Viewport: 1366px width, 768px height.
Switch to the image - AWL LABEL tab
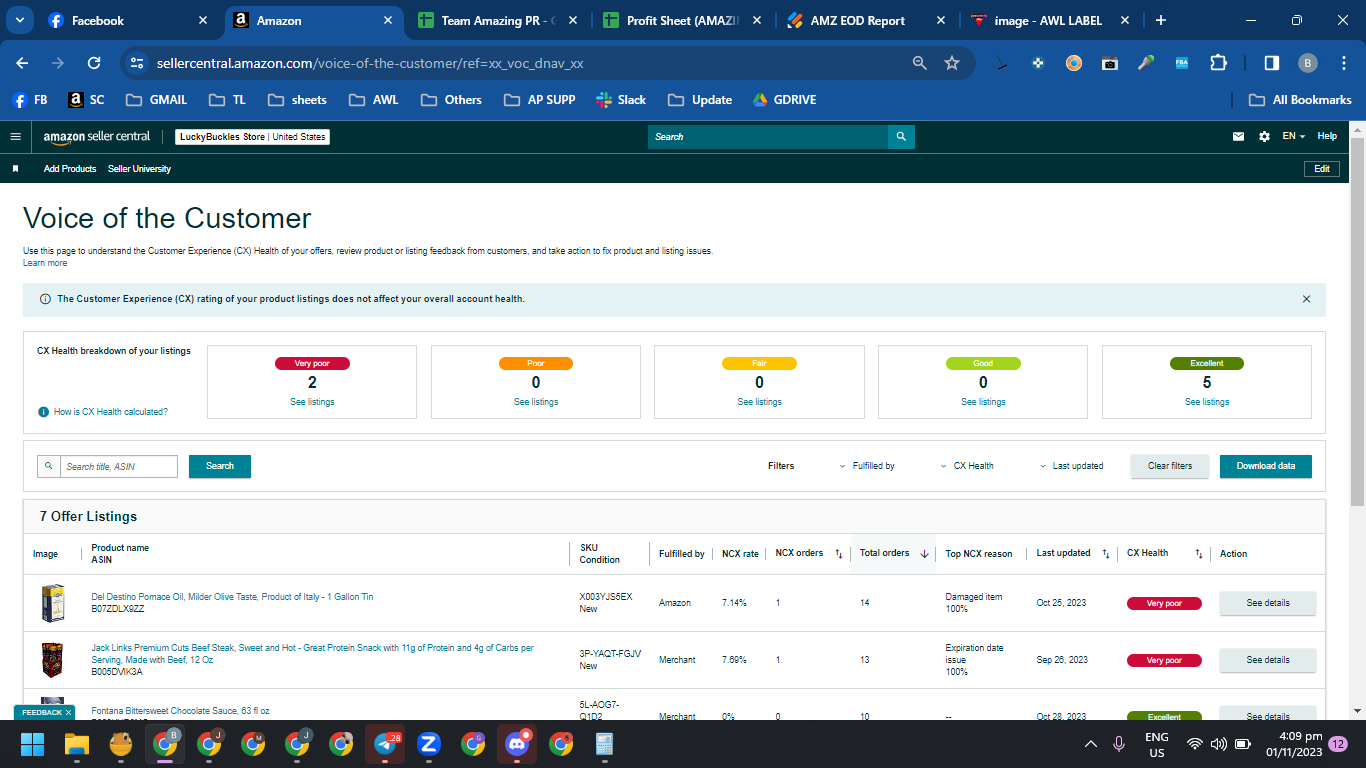(x=1051, y=20)
